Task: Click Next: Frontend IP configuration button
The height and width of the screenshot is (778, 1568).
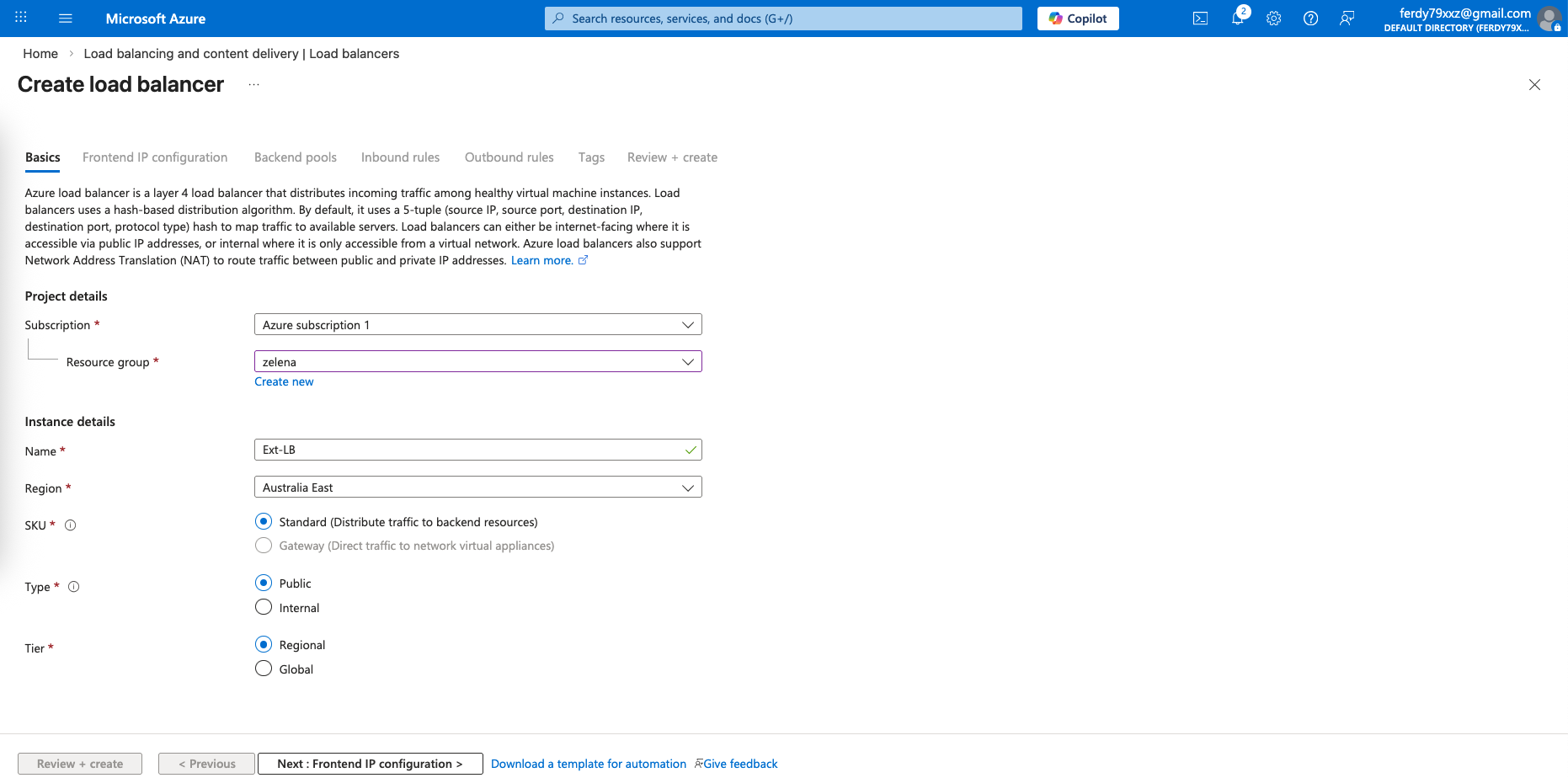Action: pos(370,764)
